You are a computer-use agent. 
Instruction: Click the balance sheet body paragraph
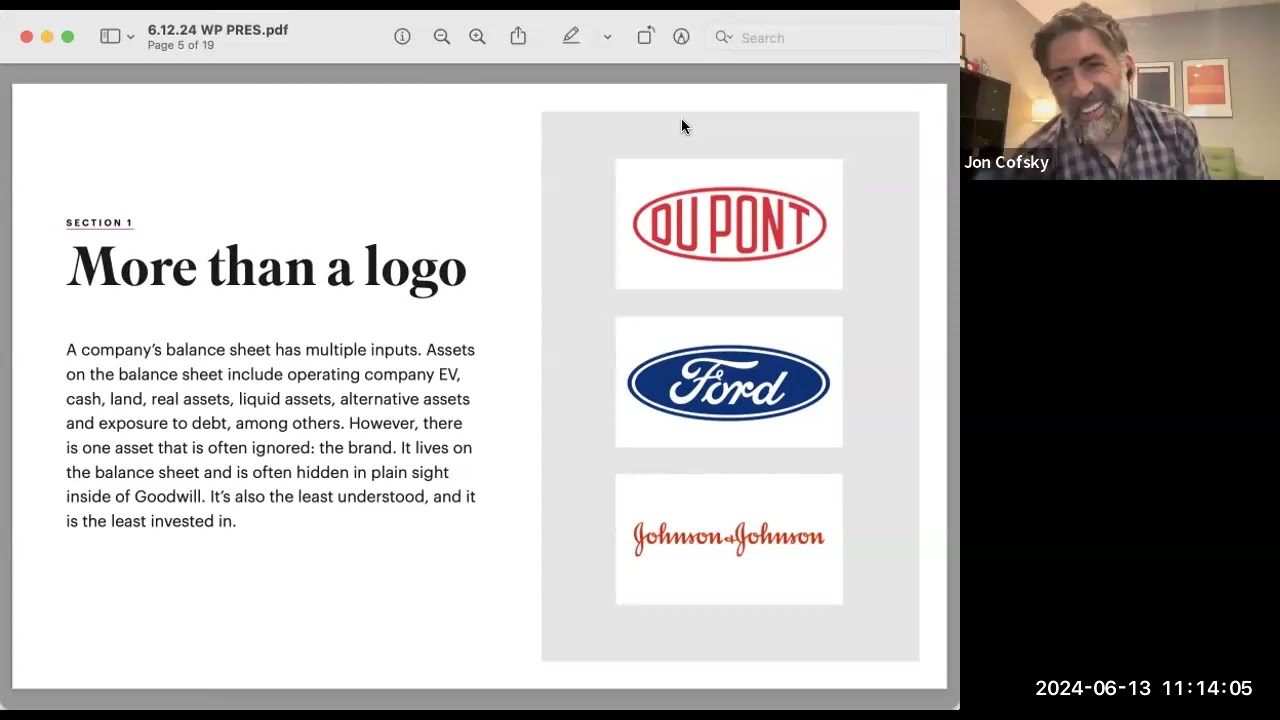(271, 435)
